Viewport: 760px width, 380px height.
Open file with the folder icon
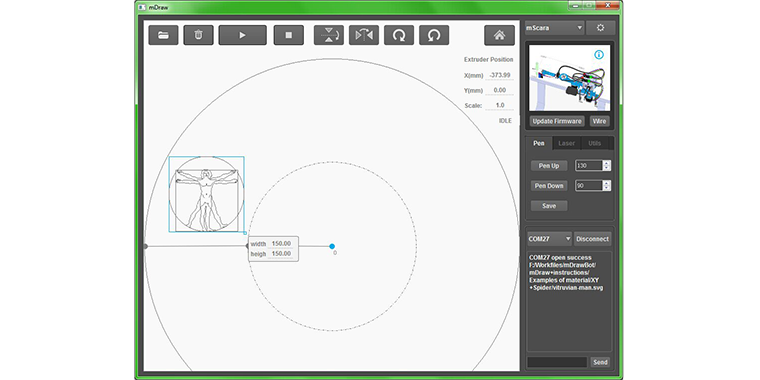[163, 35]
